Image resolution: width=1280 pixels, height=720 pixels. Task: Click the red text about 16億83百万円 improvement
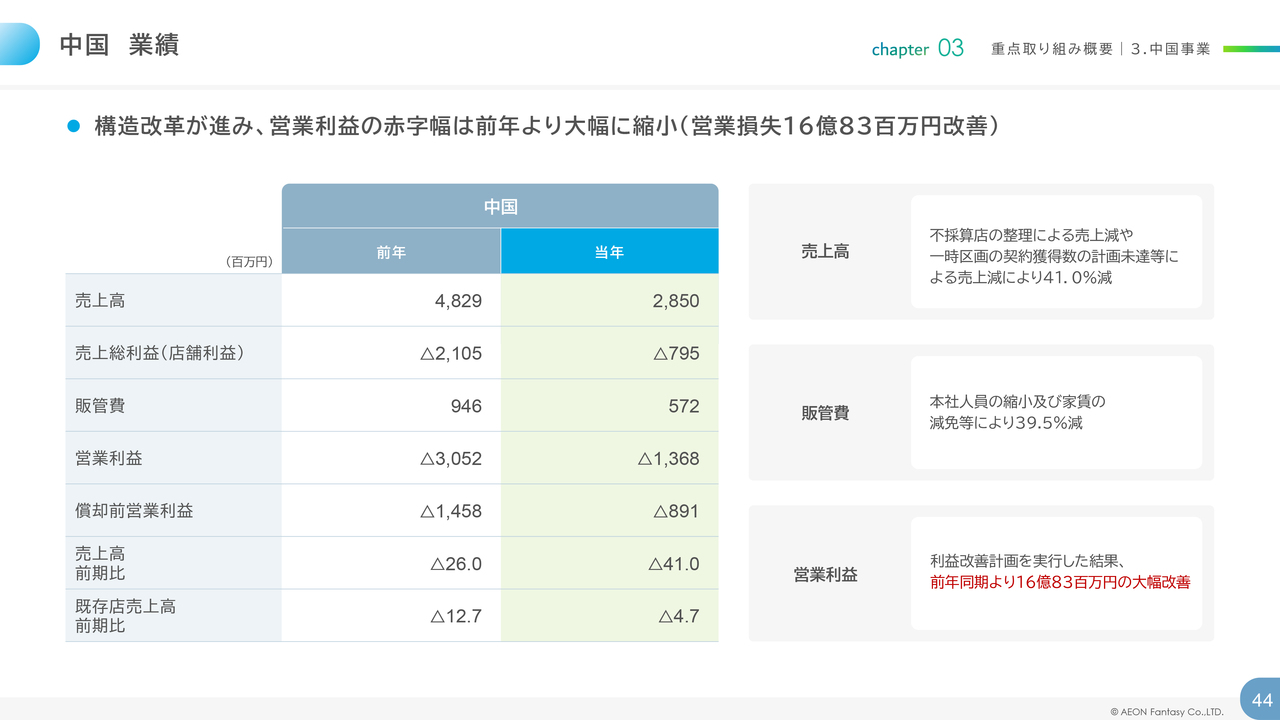[1060, 582]
